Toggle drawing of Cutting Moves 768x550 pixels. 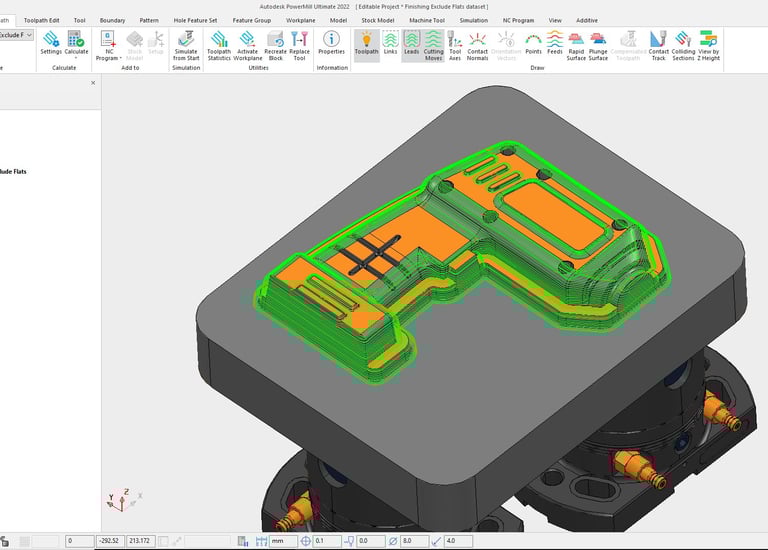click(433, 46)
